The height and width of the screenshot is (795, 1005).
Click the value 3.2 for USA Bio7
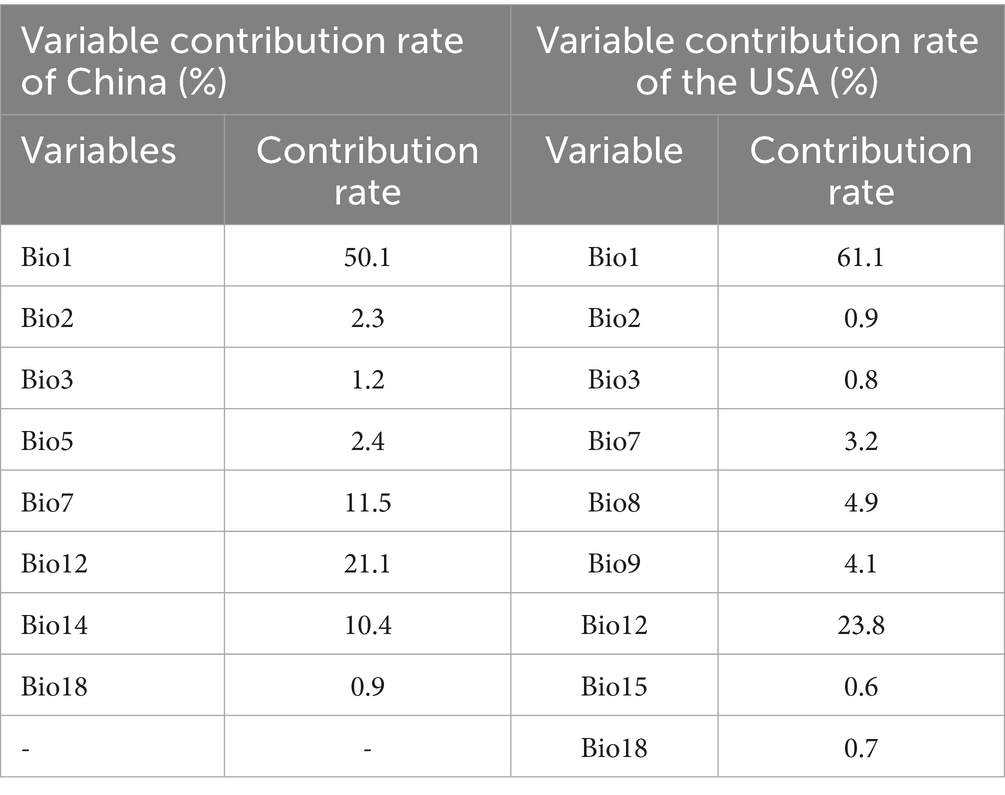tap(860, 440)
